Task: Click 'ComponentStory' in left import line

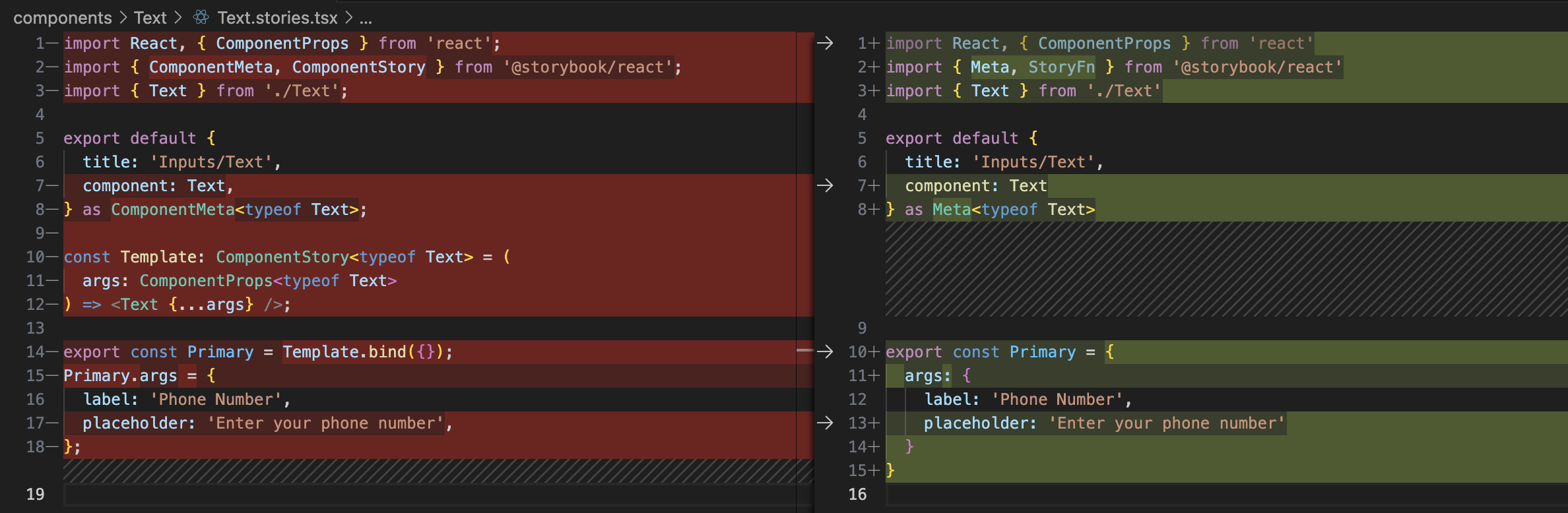Action: 359,67
